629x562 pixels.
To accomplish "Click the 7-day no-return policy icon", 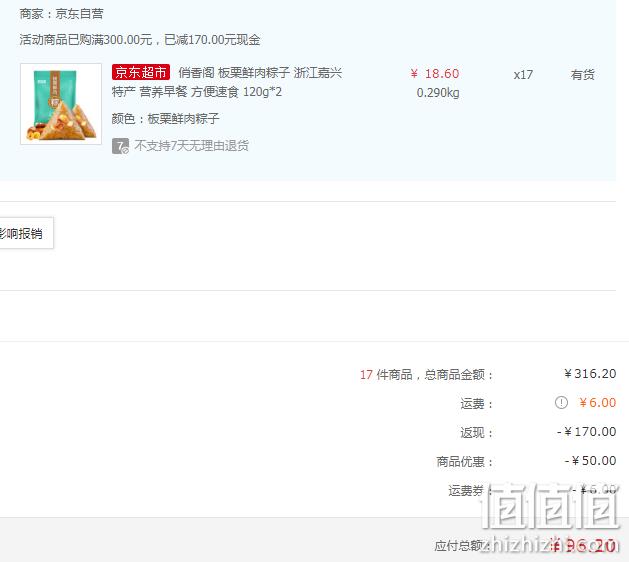I will 120,146.
